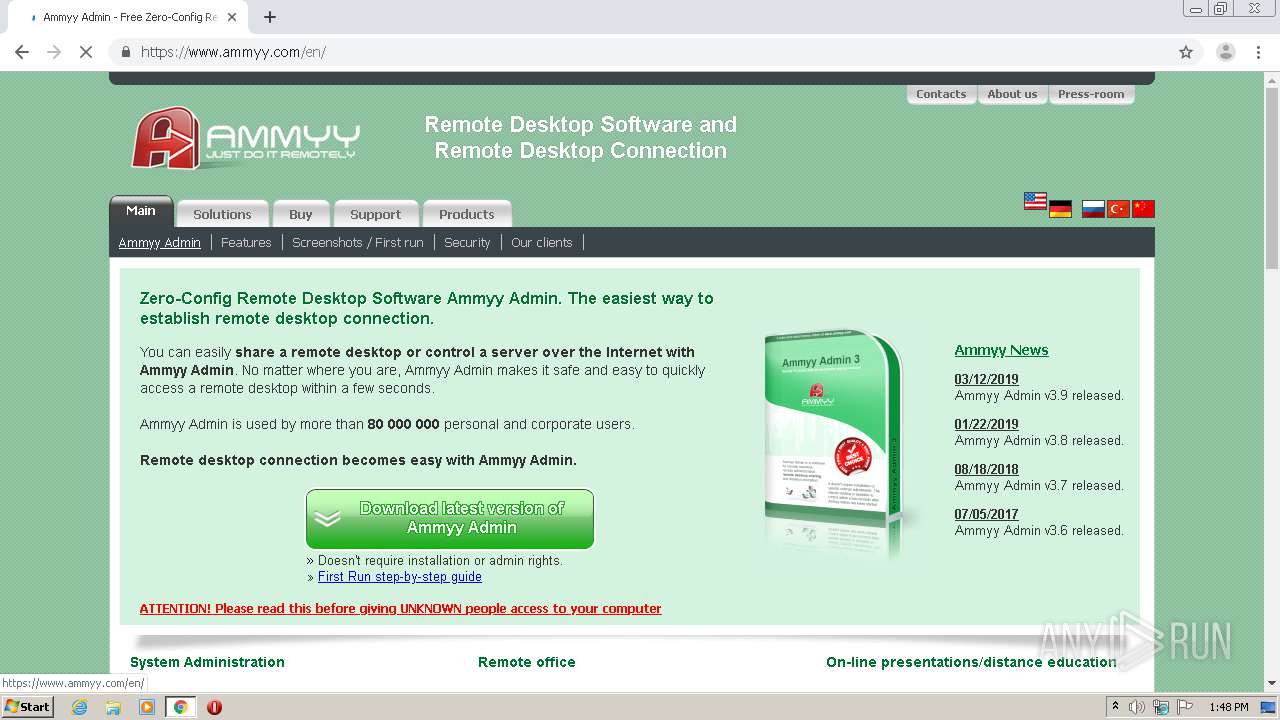View site security padlock info
Viewport: 1280px width, 720px height.
(126, 52)
